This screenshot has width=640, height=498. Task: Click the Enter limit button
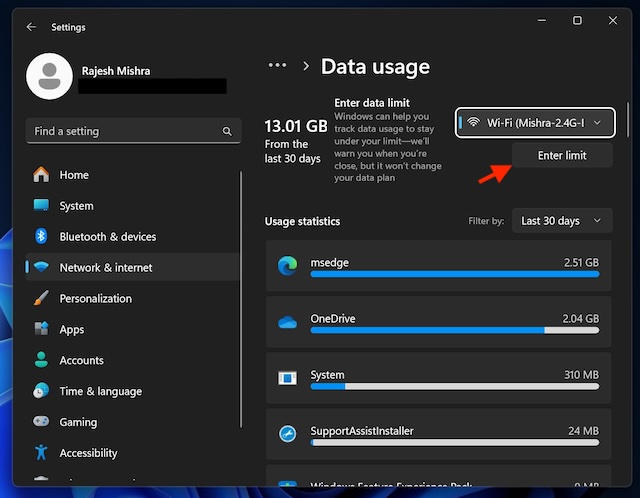coord(562,155)
